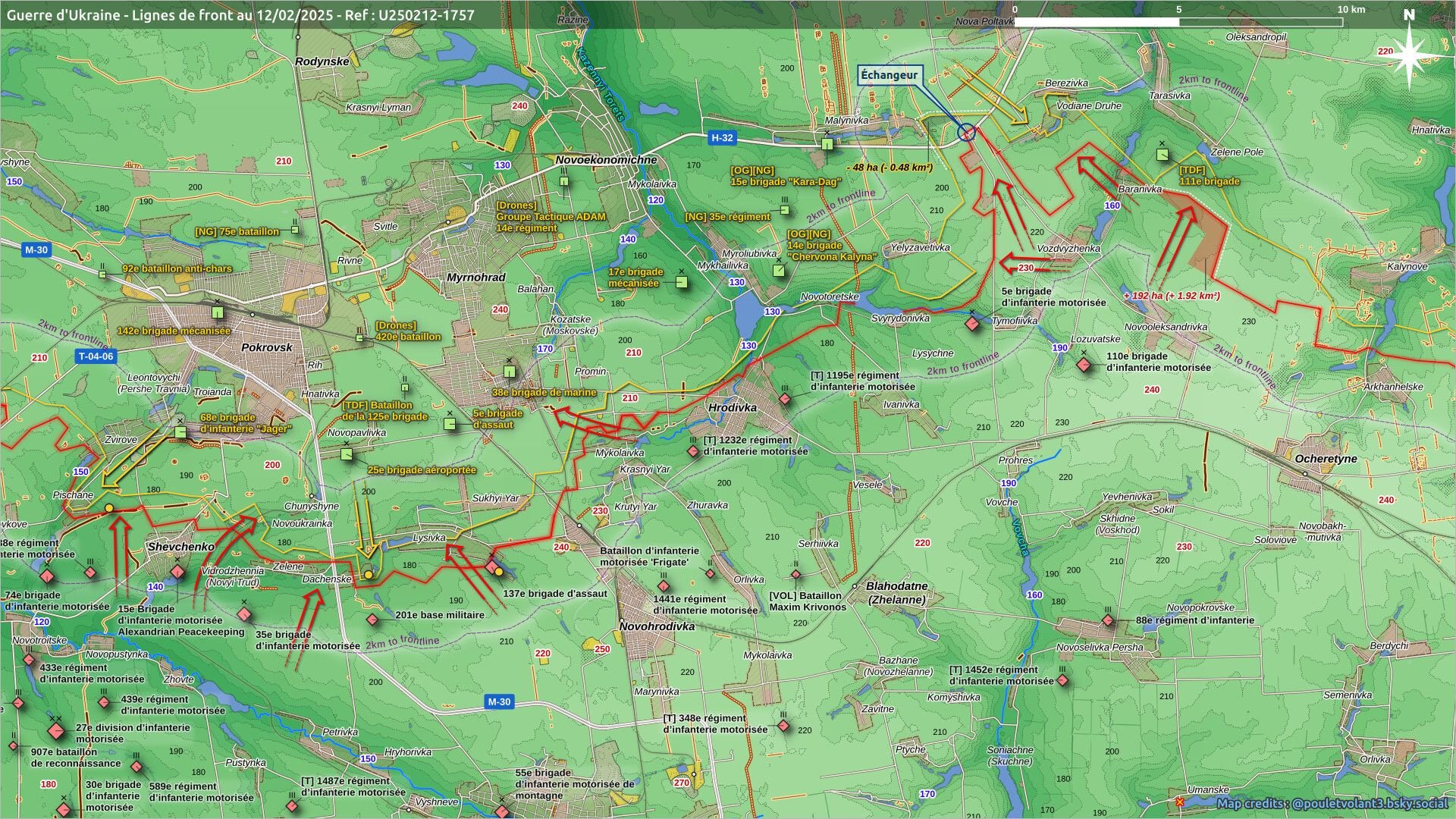
Task: Click the Myrnohrad city name
Action: 475,278
